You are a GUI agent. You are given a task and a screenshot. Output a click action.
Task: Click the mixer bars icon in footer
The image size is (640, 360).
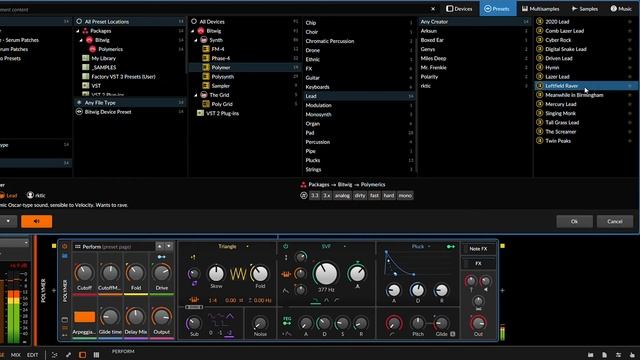96,355
